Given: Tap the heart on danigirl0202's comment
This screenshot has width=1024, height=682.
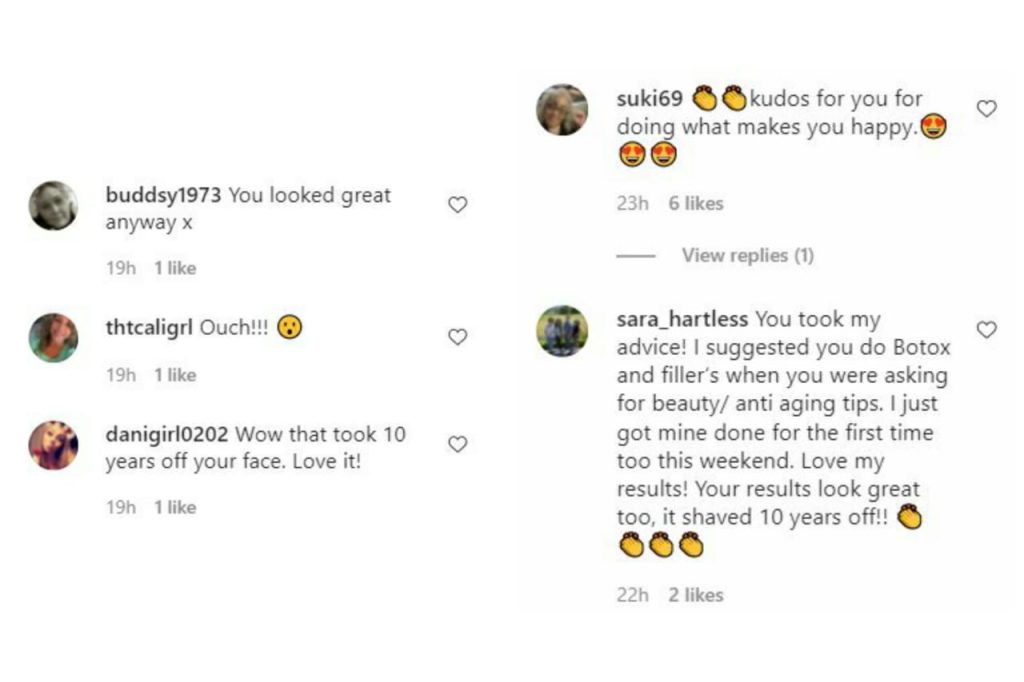Looking at the screenshot, I should (457, 444).
